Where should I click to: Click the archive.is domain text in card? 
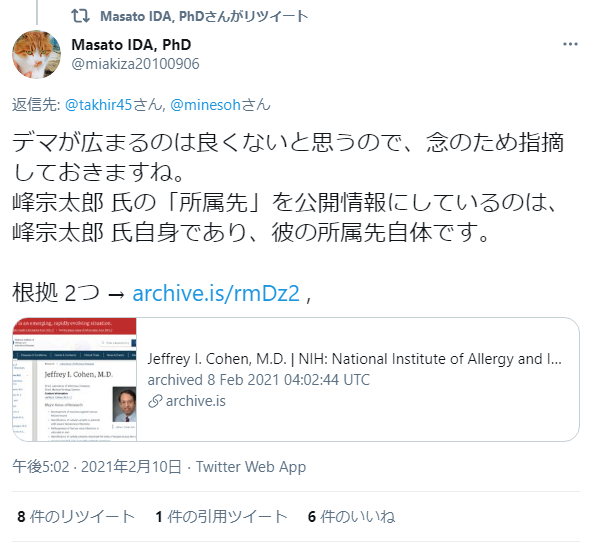pyautogui.click(x=195, y=401)
